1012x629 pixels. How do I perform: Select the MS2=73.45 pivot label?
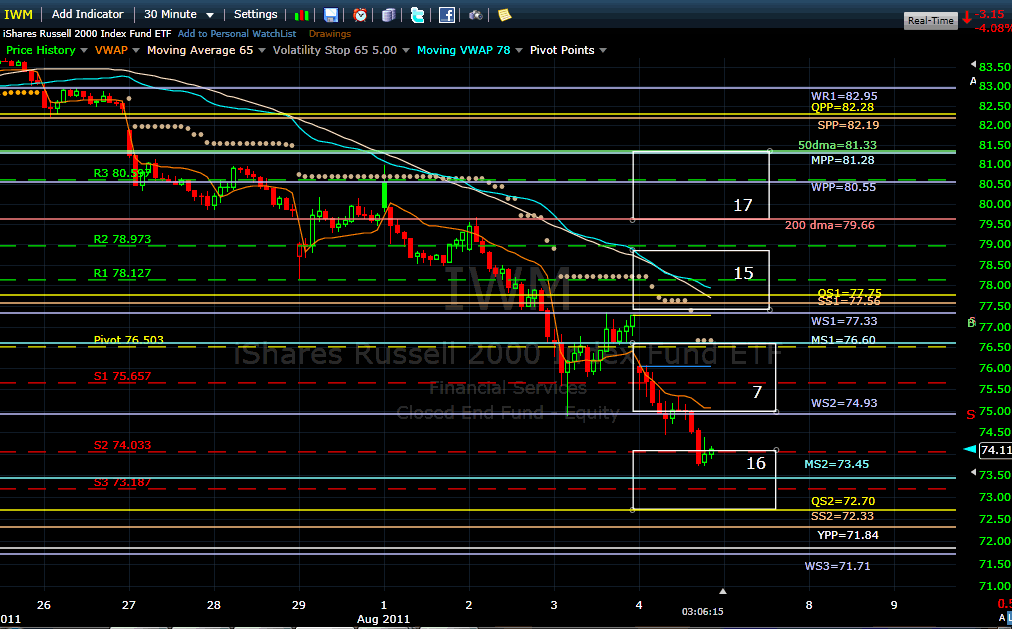click(x=836, y=464)
